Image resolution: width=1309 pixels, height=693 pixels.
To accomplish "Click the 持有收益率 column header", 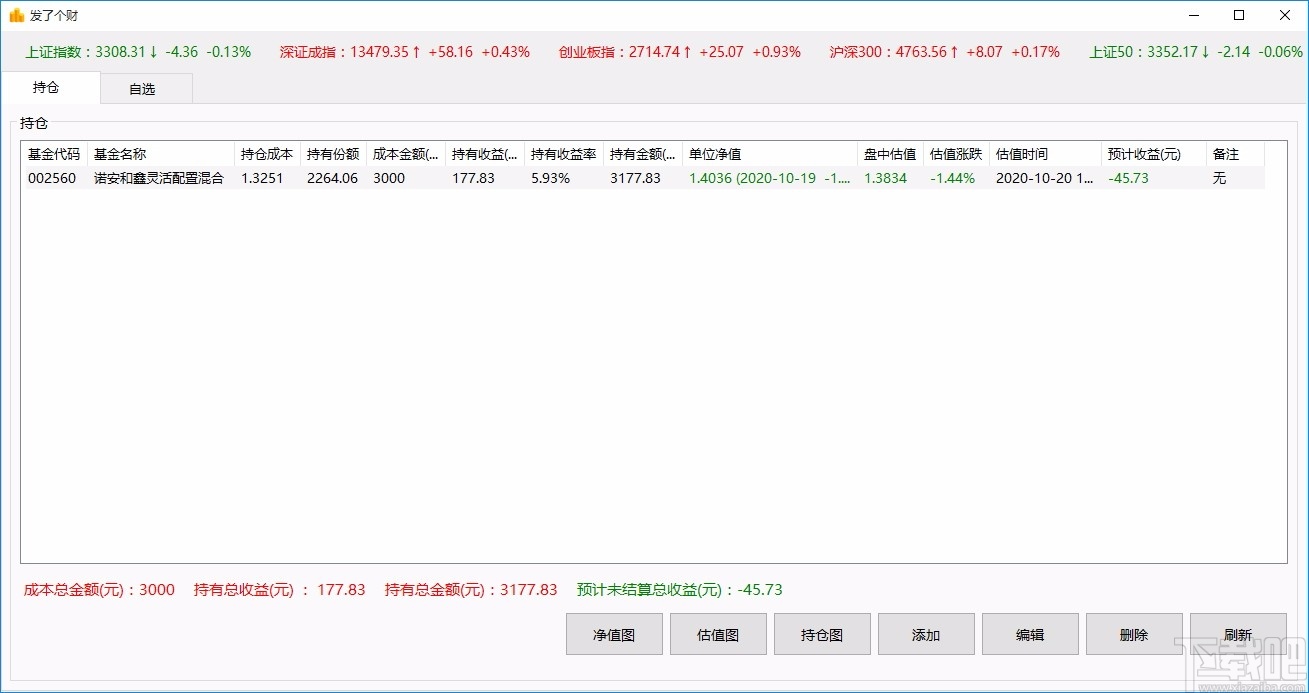I will [x=563, y=153].
